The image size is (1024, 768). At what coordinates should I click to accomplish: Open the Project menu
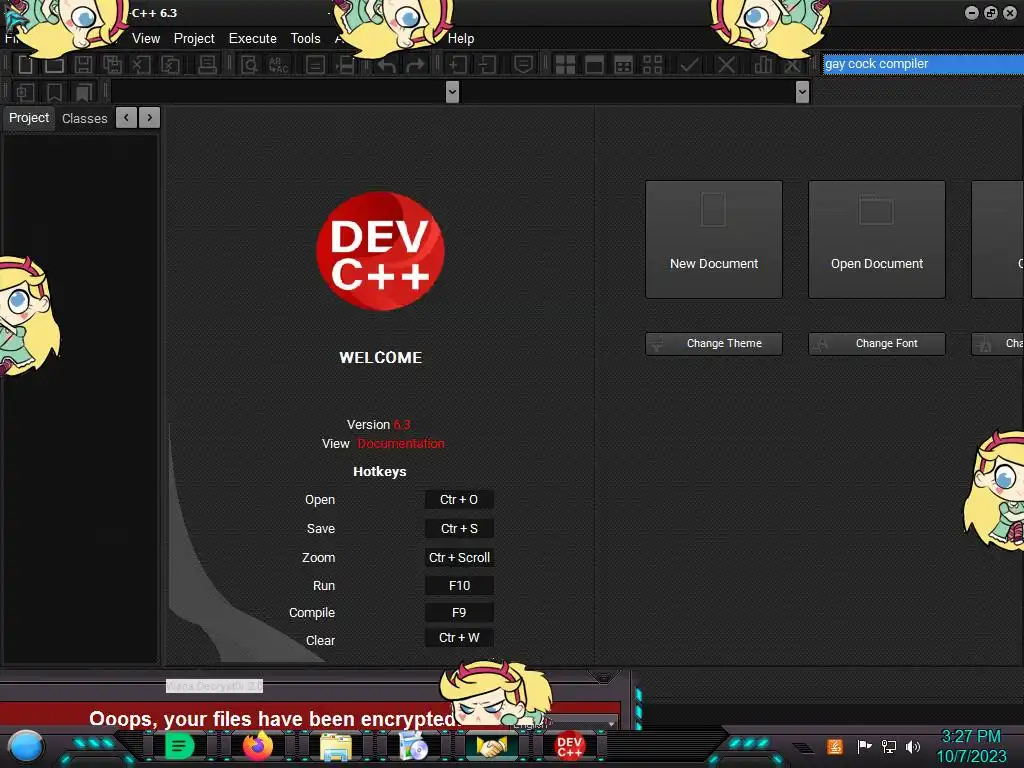point(194,39)
